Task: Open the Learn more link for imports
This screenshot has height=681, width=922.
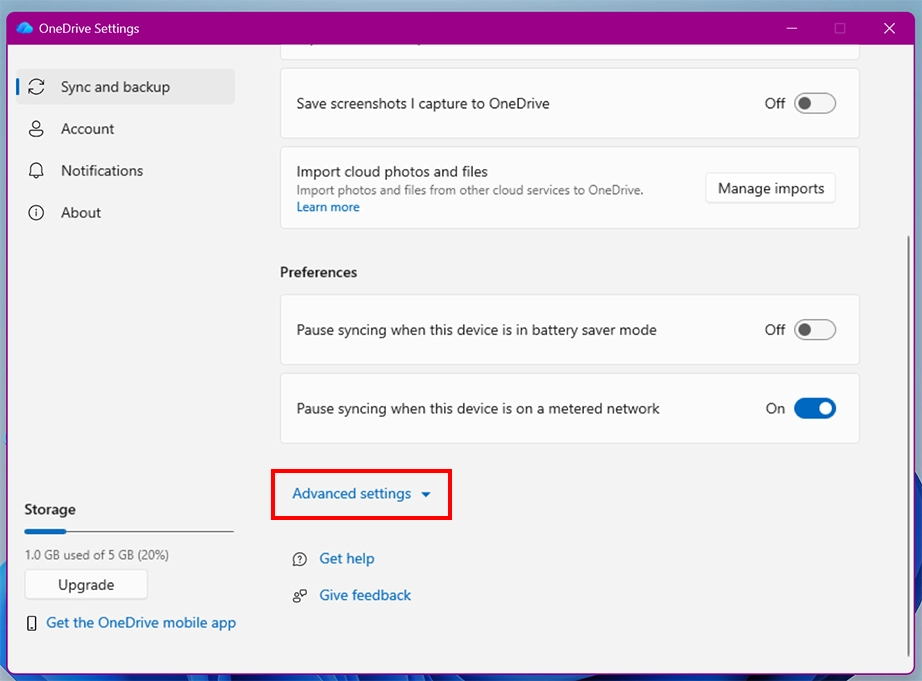Action: coord(328,207)
